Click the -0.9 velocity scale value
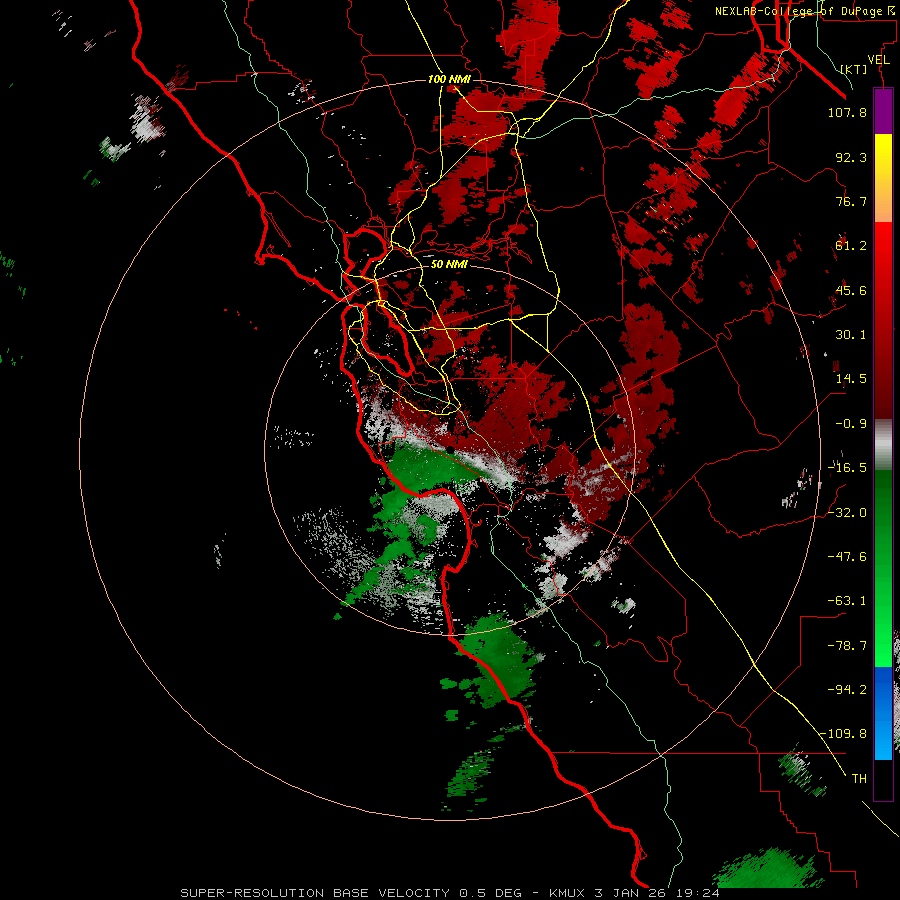The width and height of the screenshot is (900, 900). 851,424
